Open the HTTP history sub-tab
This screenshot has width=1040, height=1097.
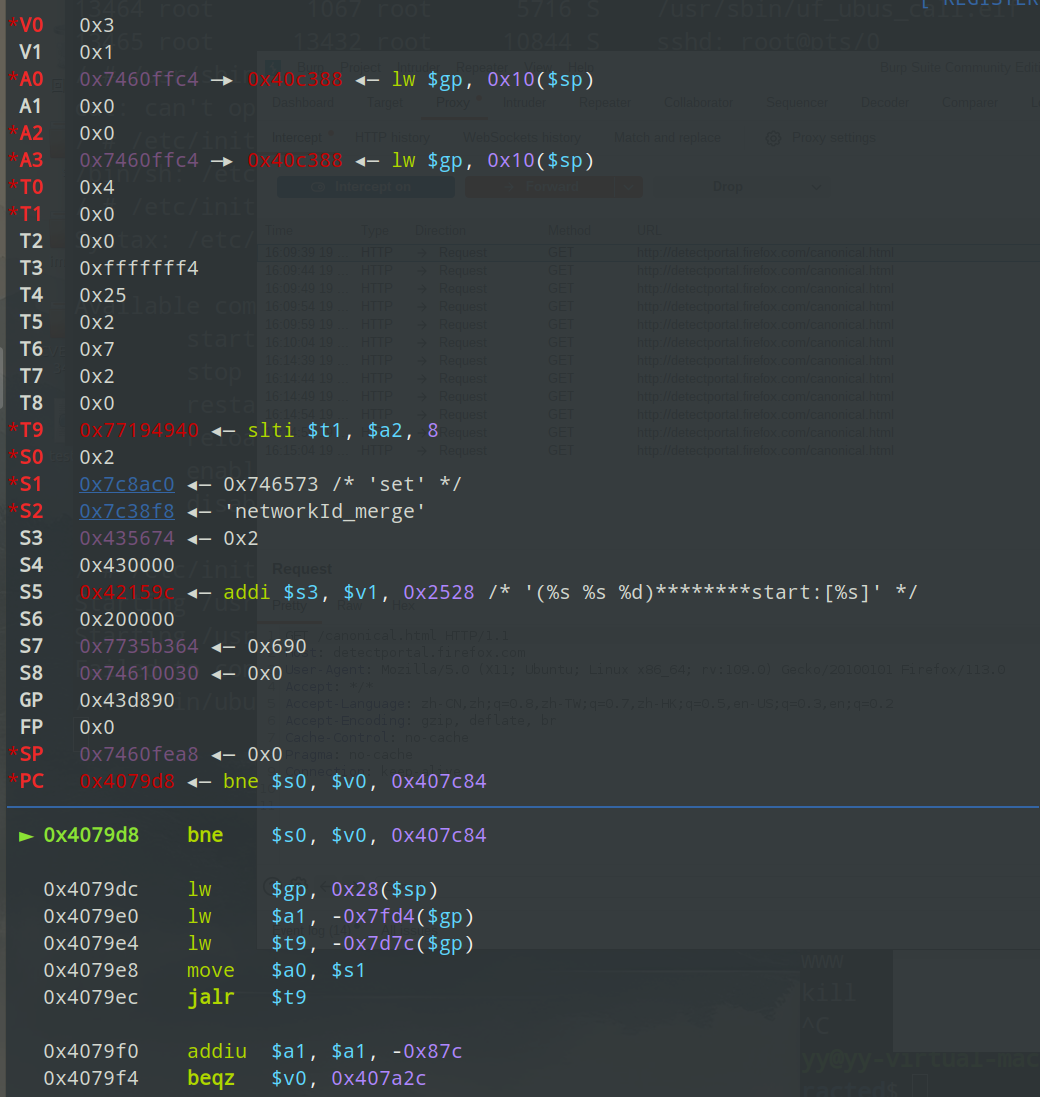(395, 138)
